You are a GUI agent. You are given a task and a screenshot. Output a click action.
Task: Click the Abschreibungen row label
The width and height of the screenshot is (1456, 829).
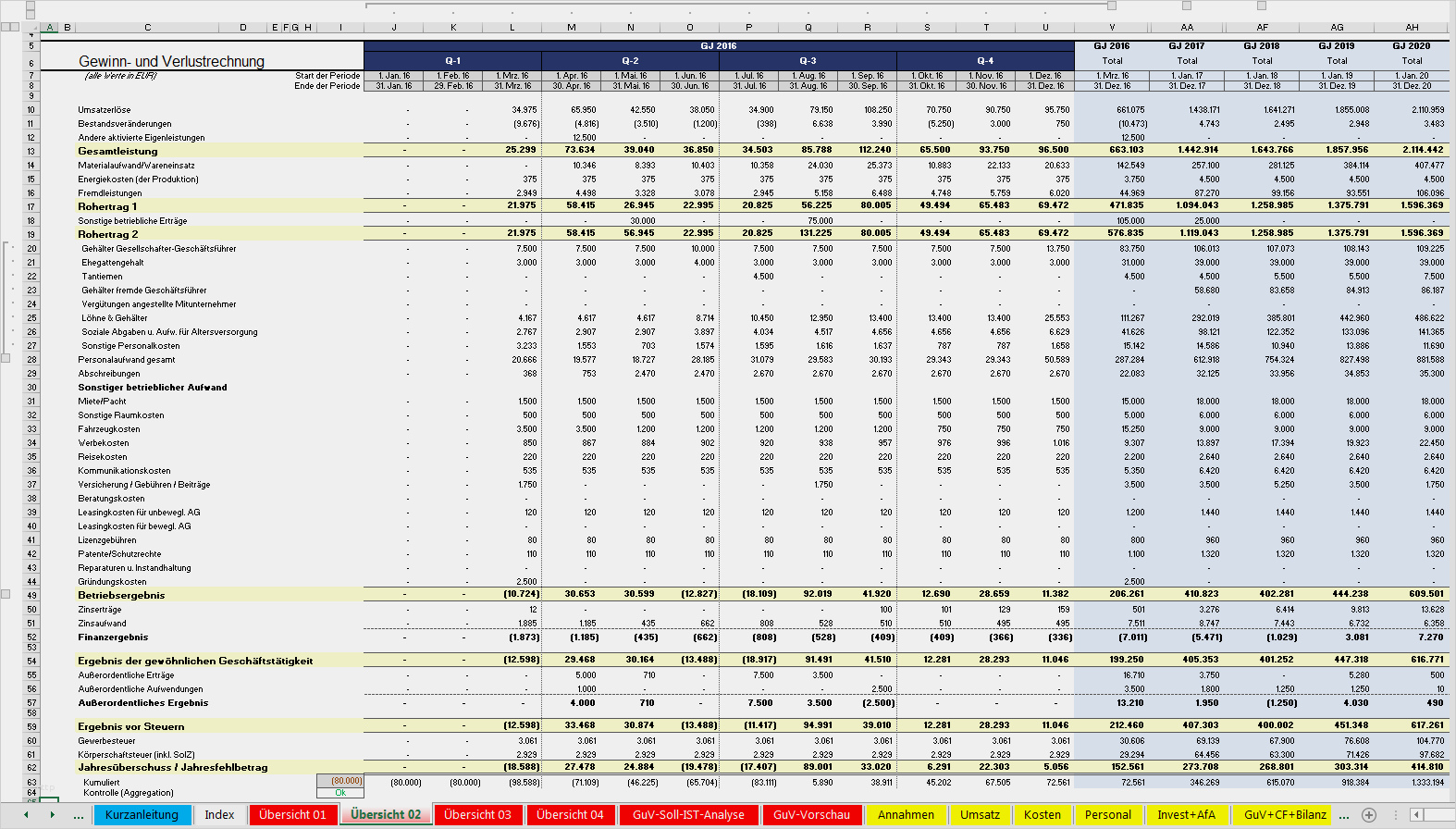109,373
